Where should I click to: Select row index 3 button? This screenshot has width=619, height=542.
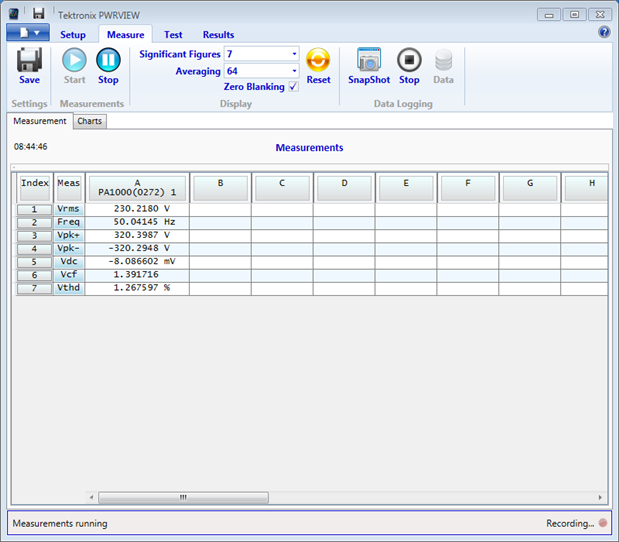[x=34, y=236]
